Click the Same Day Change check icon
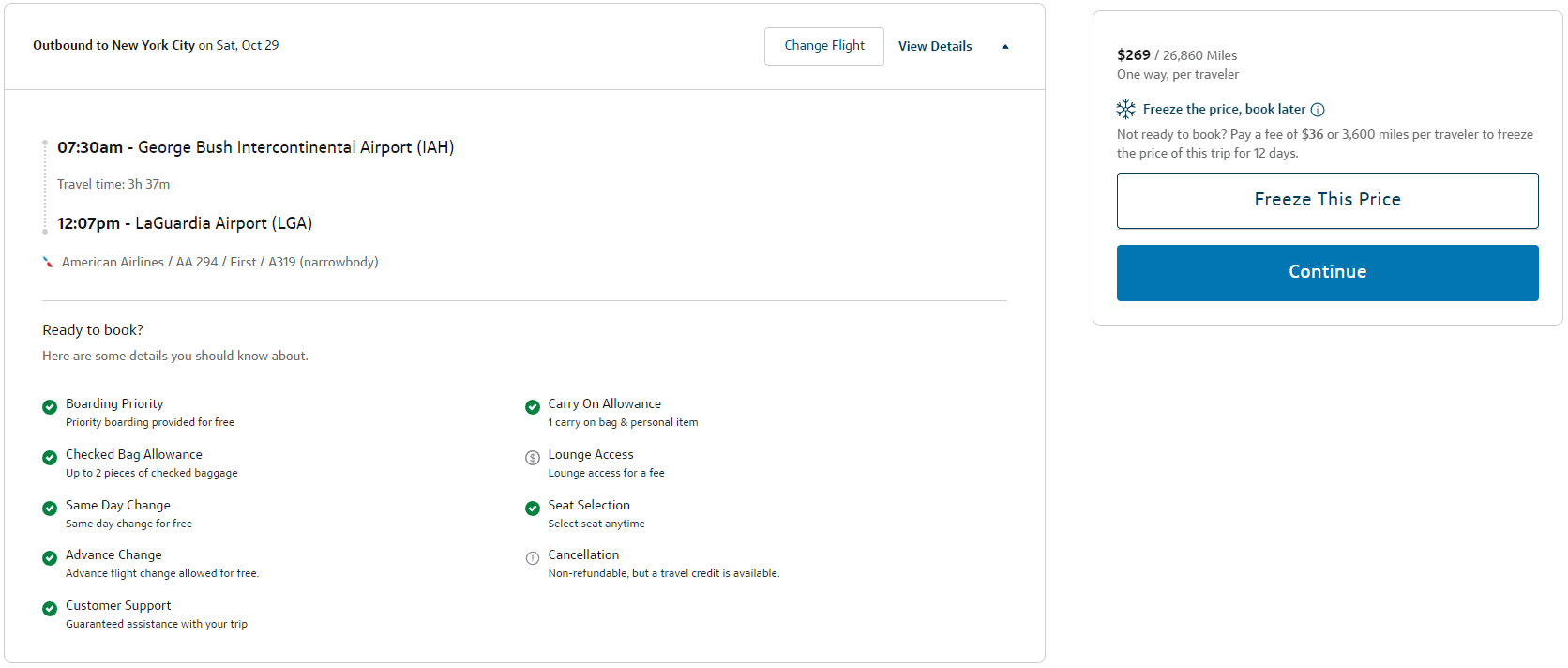Viewport: 1568px width, 668px height. coord(50,509)
